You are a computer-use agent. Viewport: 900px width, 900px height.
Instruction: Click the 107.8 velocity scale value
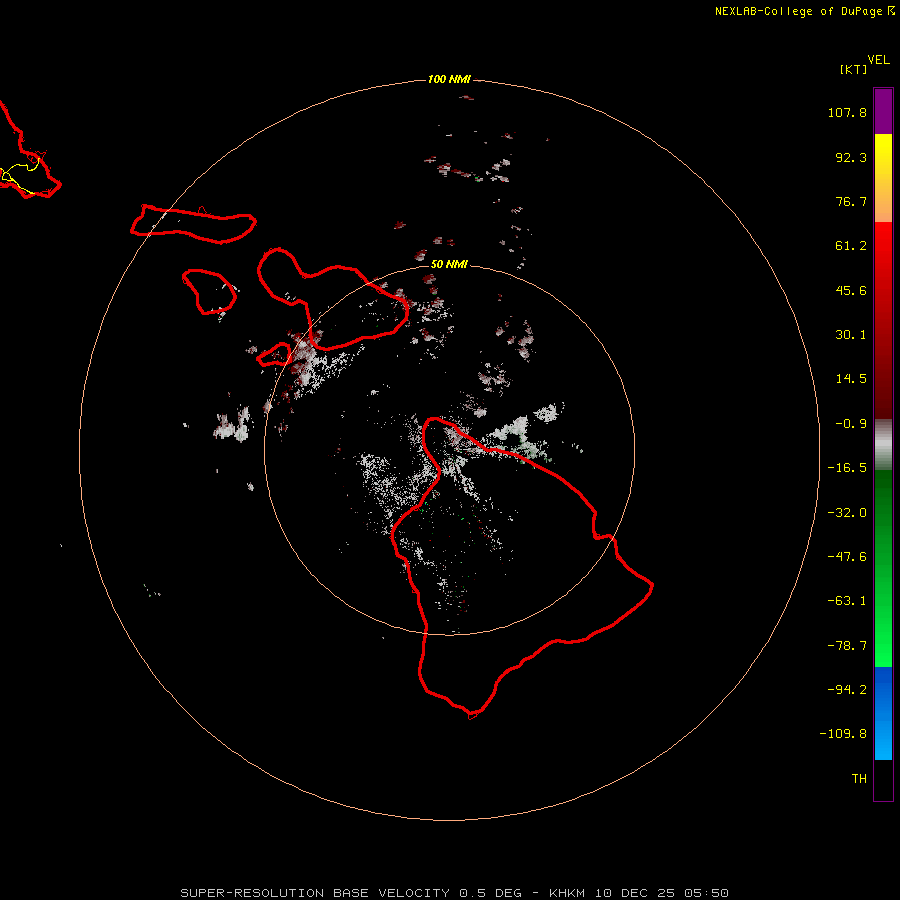click(x=847, y=112)
